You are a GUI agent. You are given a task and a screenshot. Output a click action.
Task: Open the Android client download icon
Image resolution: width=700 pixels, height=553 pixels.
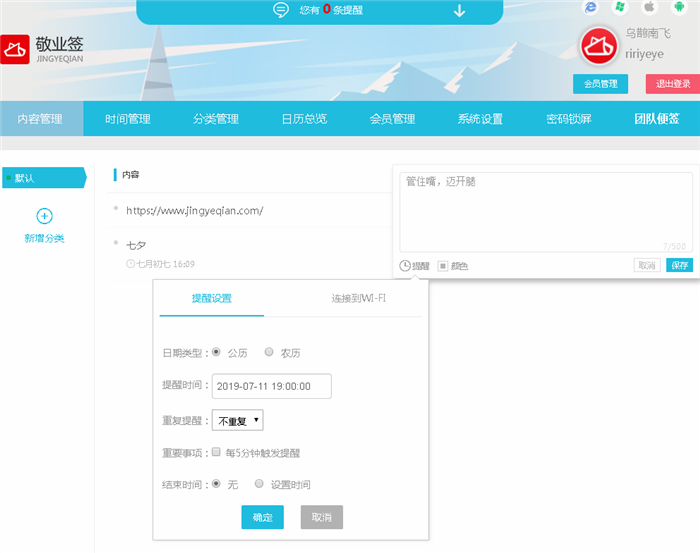coord(679,7)
